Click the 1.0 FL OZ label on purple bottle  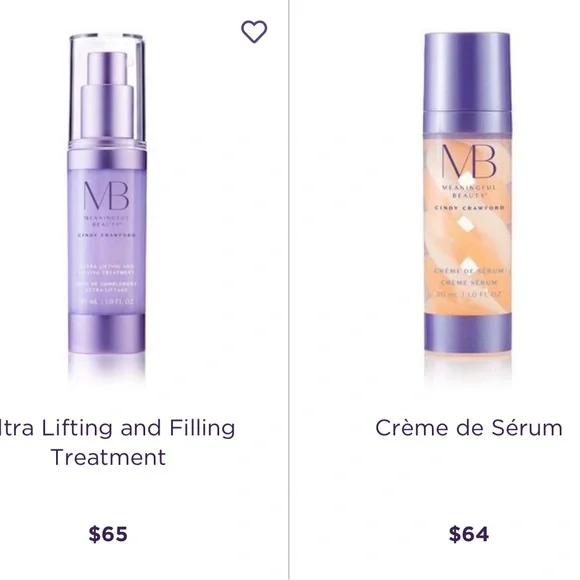click(119, 301)
